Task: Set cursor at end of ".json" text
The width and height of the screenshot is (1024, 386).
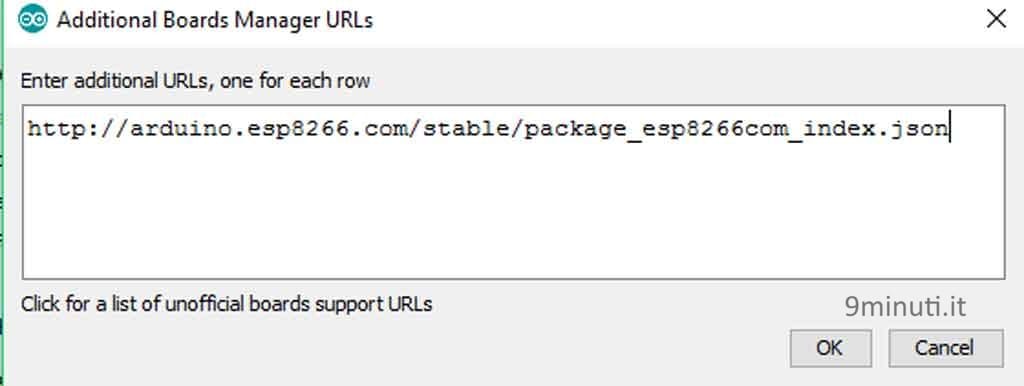Action: tap(949, 129)
